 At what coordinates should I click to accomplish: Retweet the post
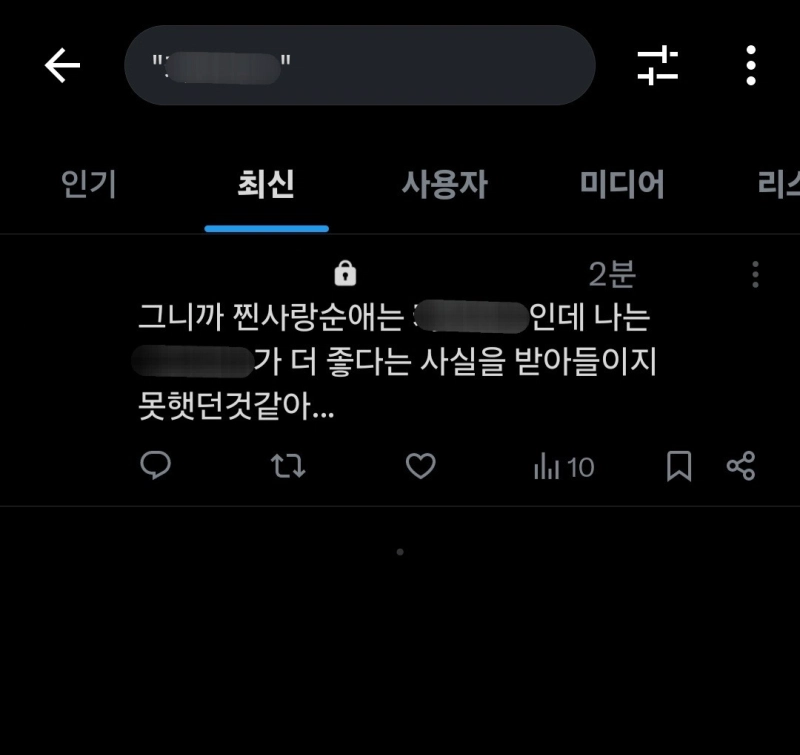point(288,466)
